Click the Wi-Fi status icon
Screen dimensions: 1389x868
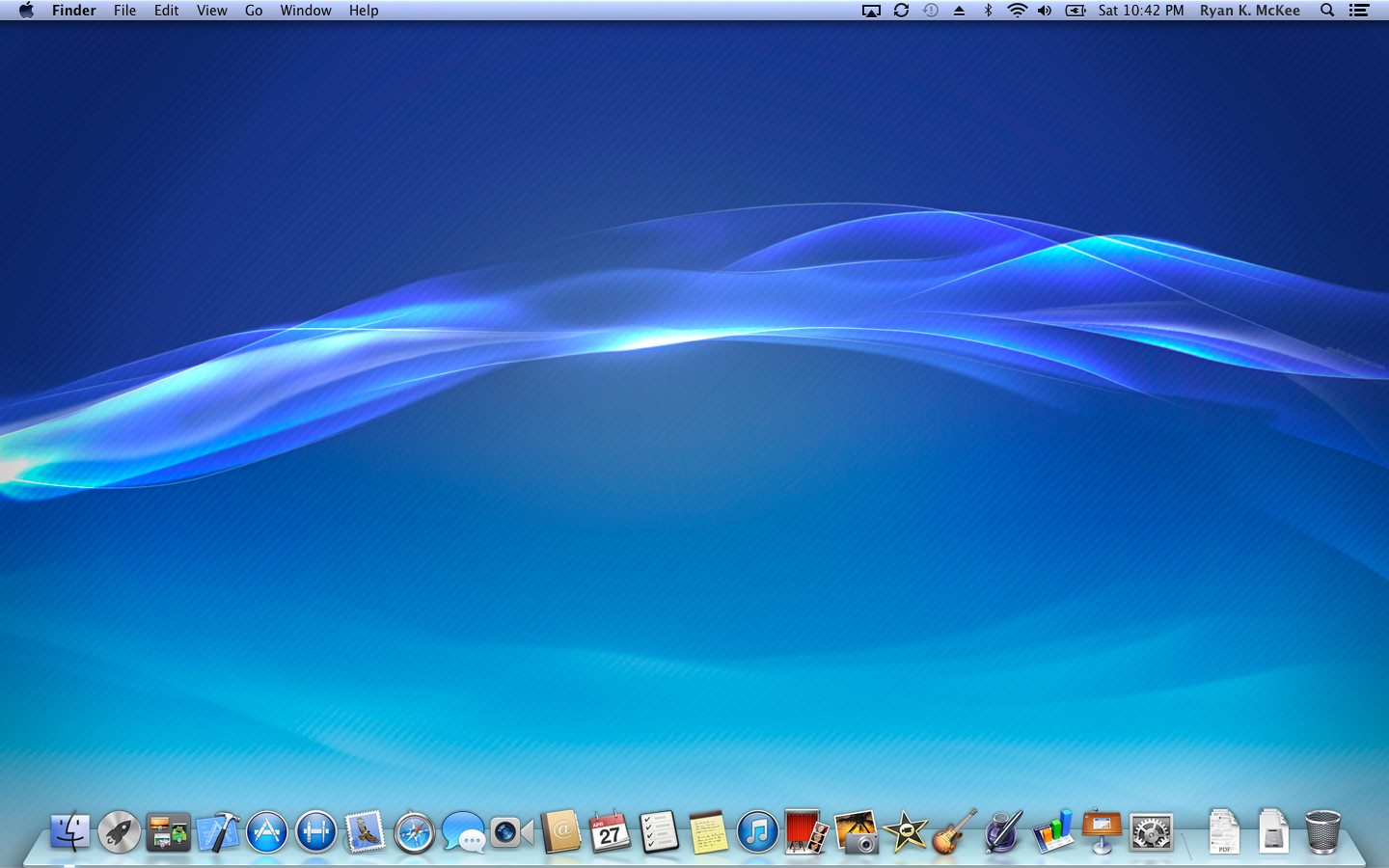tap(1017, 11)
